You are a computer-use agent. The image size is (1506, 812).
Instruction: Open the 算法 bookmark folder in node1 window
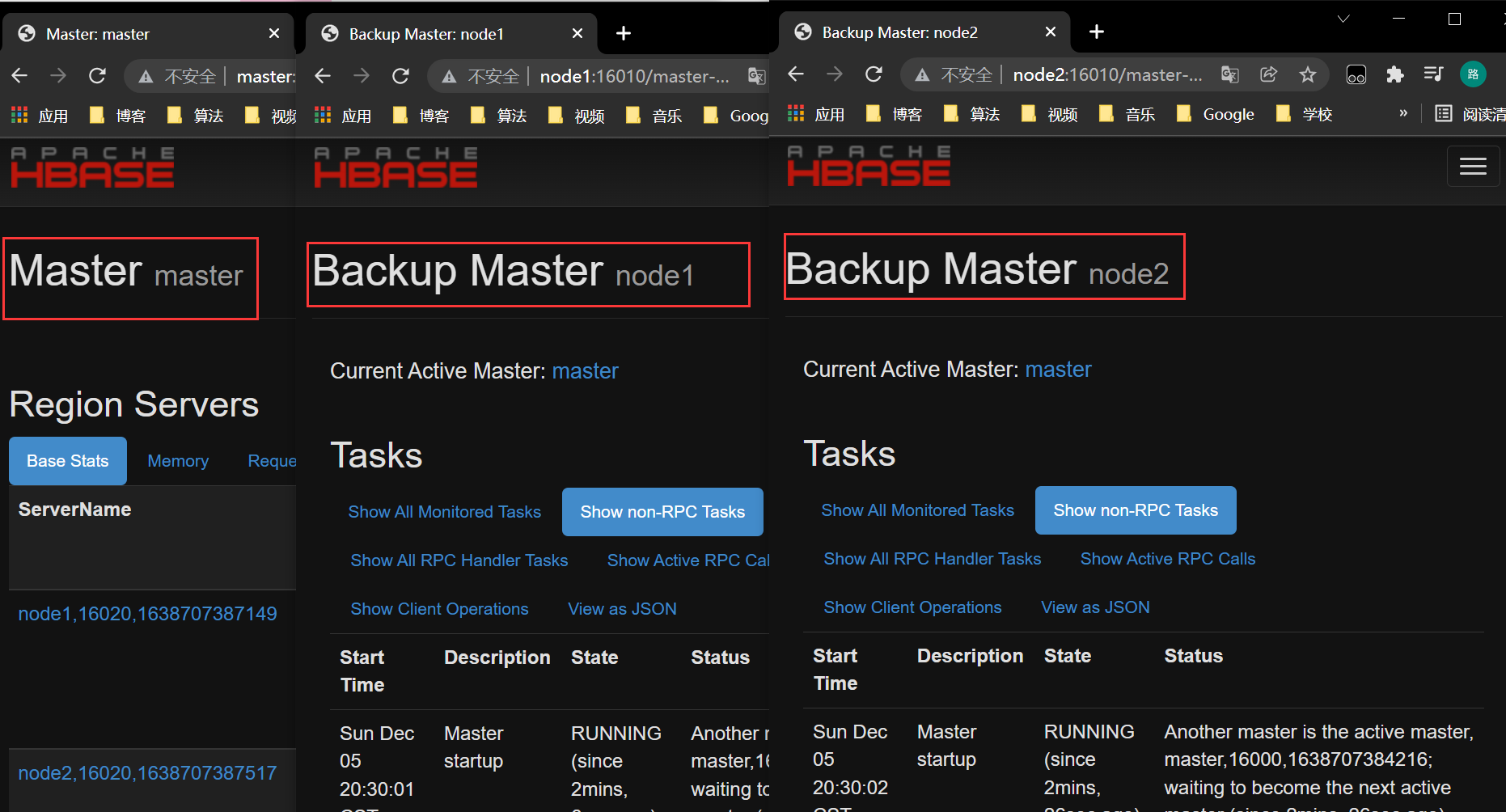coord(499,116)
